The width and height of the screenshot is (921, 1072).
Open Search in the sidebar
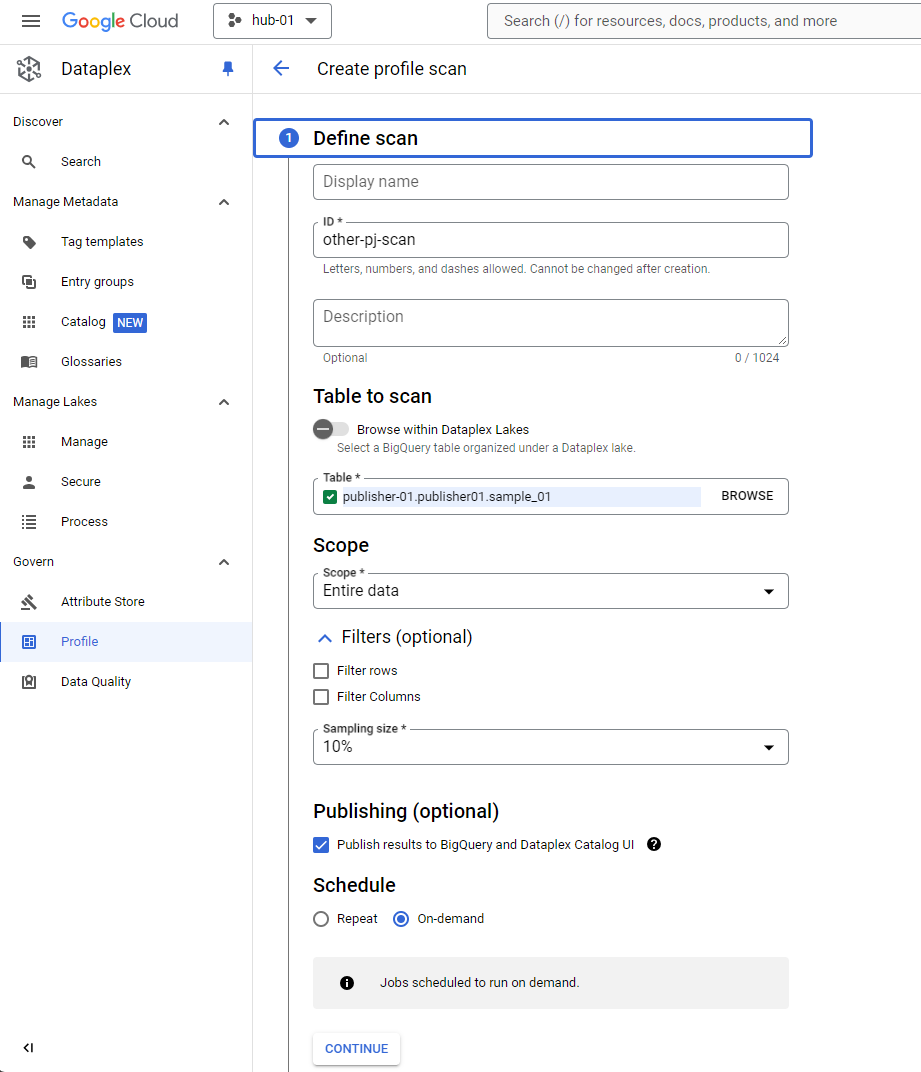[126, 162]
